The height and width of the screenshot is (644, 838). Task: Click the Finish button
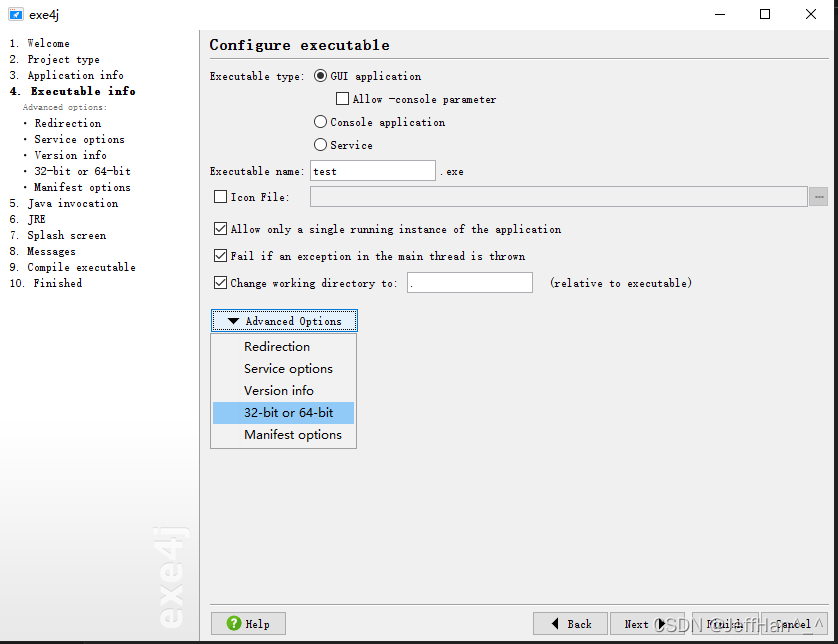(725, 624)
